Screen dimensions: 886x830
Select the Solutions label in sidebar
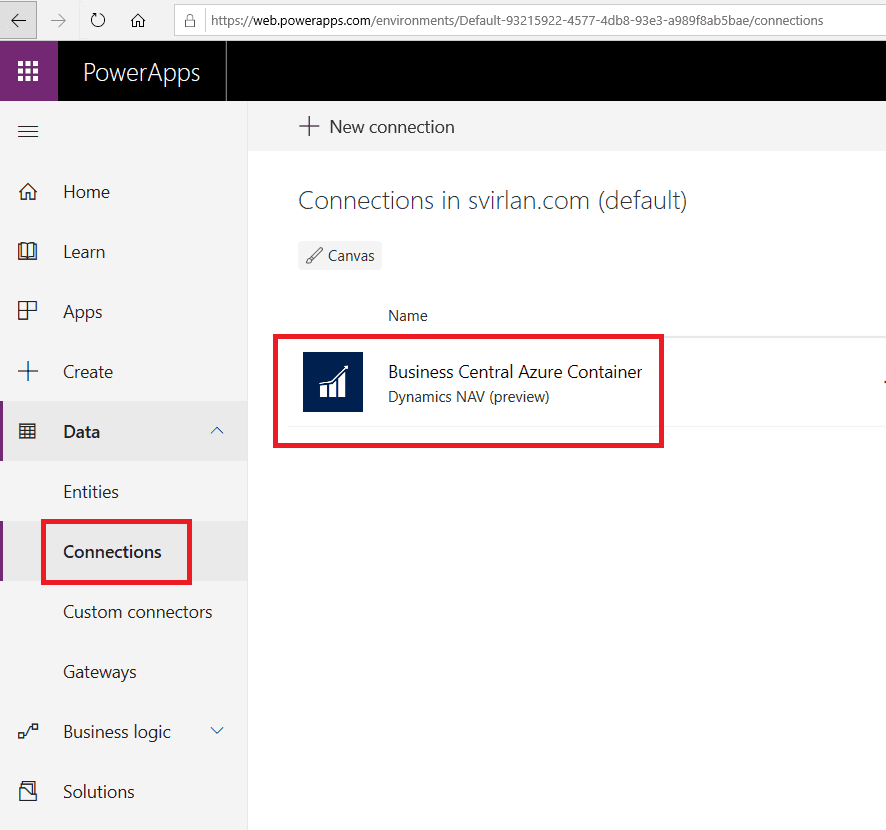pos(99,792)
